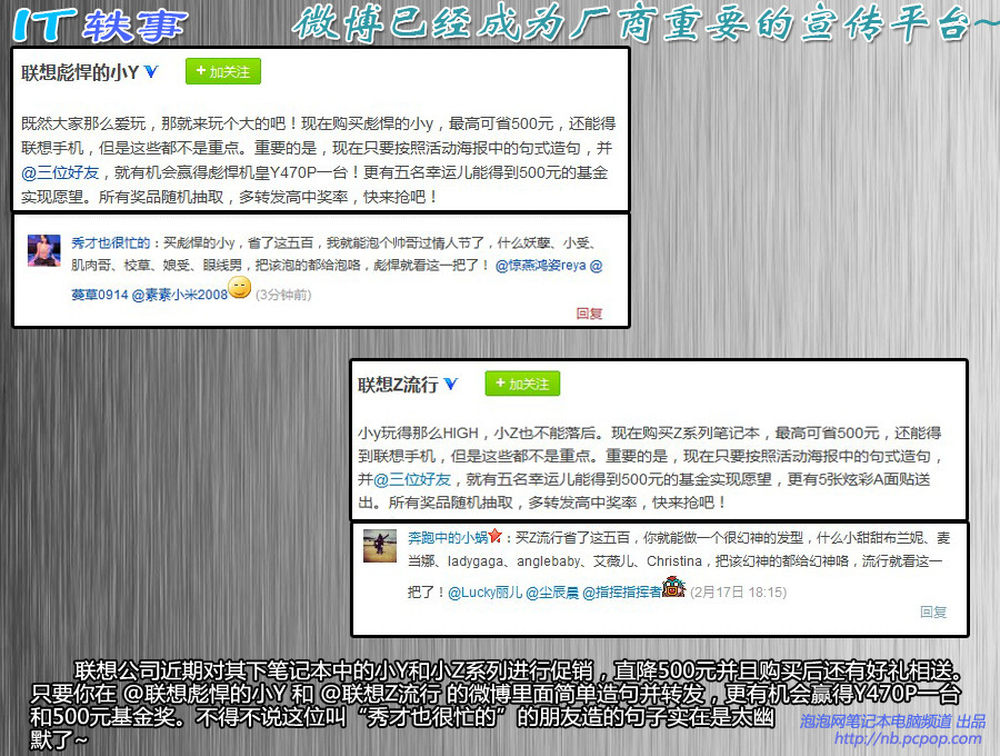The width and height of the screenshot is (1000, 756).
Task: Click the (3分钟前) timestamp
Action: click(x=283, y=295)
